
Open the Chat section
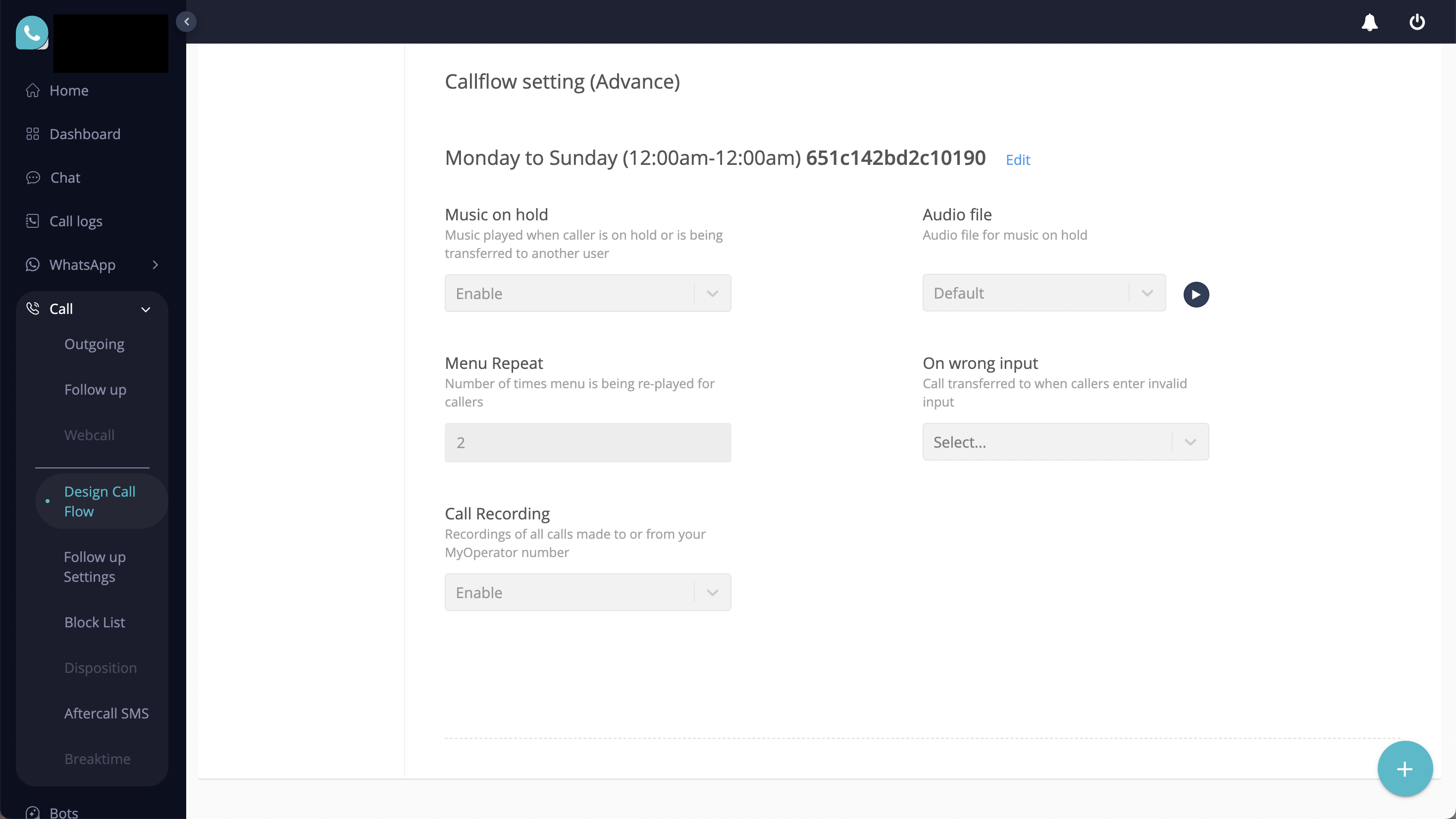[65, 177]
